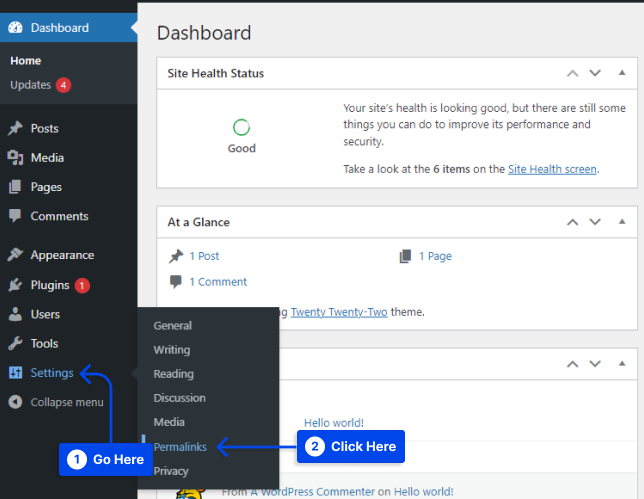Click the Appearance brush icon
644x499 pixels.
(x=15, y=255)
